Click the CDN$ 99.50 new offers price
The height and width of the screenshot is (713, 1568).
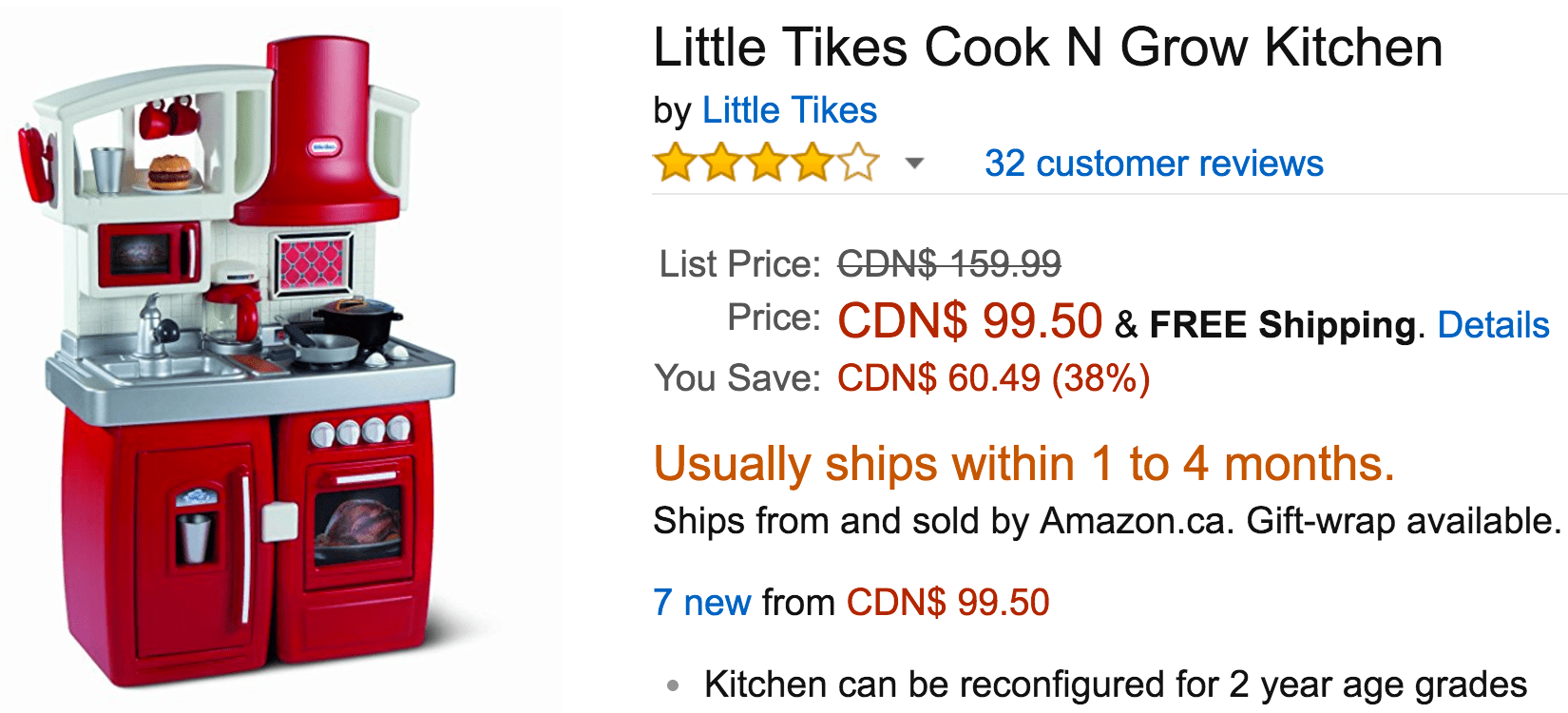947,603
